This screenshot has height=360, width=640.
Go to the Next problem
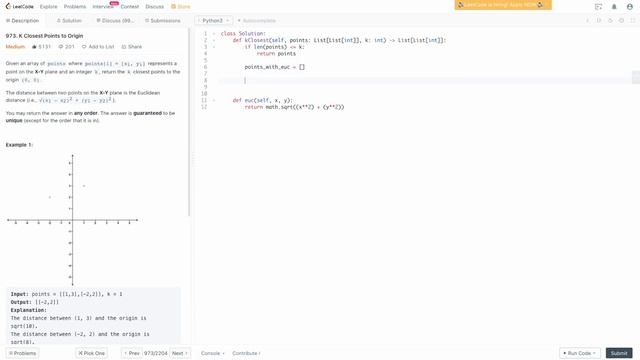point(180,353)
